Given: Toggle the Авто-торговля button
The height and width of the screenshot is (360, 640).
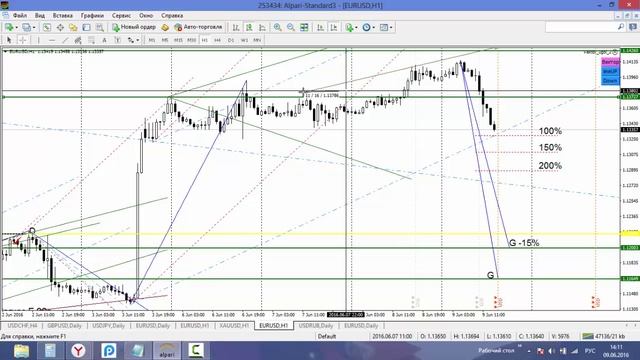Looking at the screenshot, I should point(198,27).
